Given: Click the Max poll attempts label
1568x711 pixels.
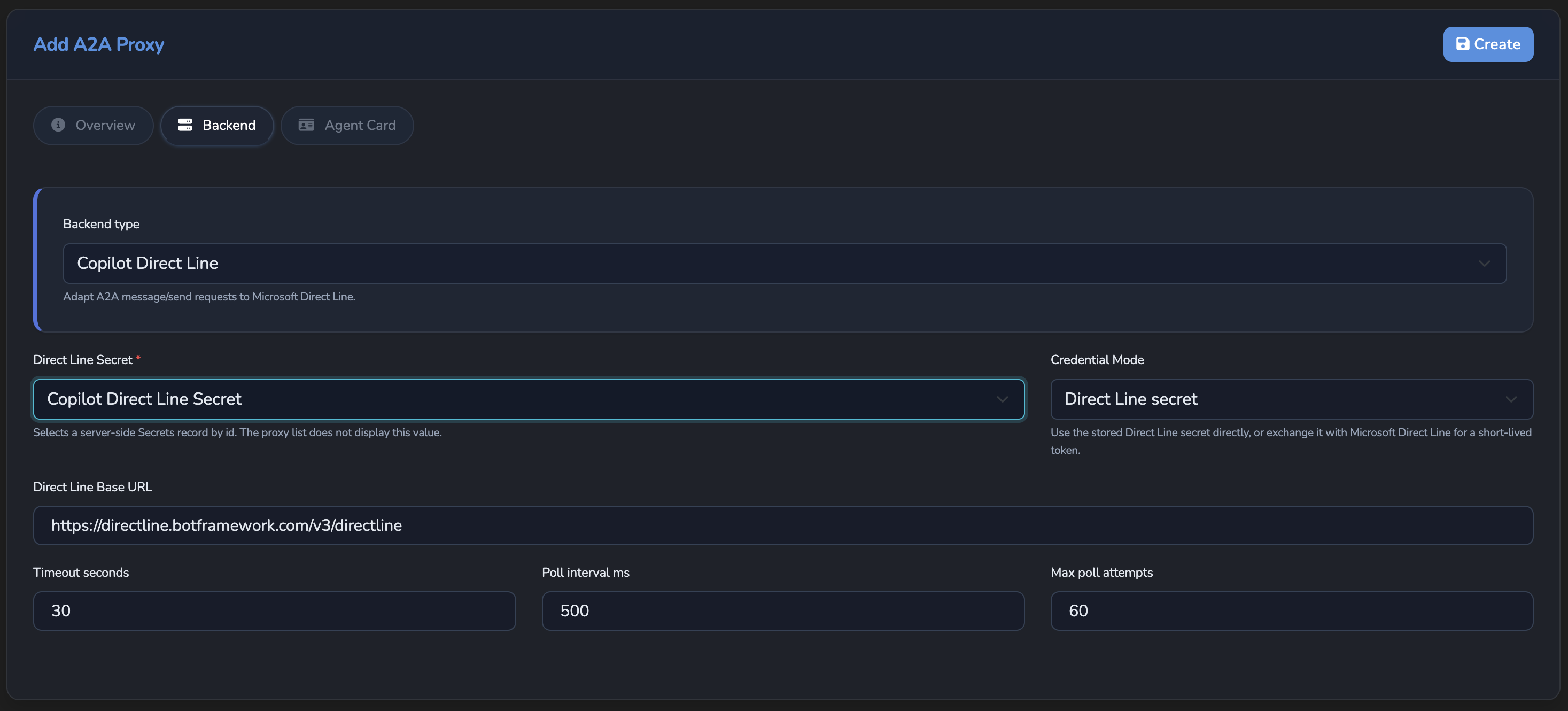Looking at the screenshot, I should [1102, 572].
